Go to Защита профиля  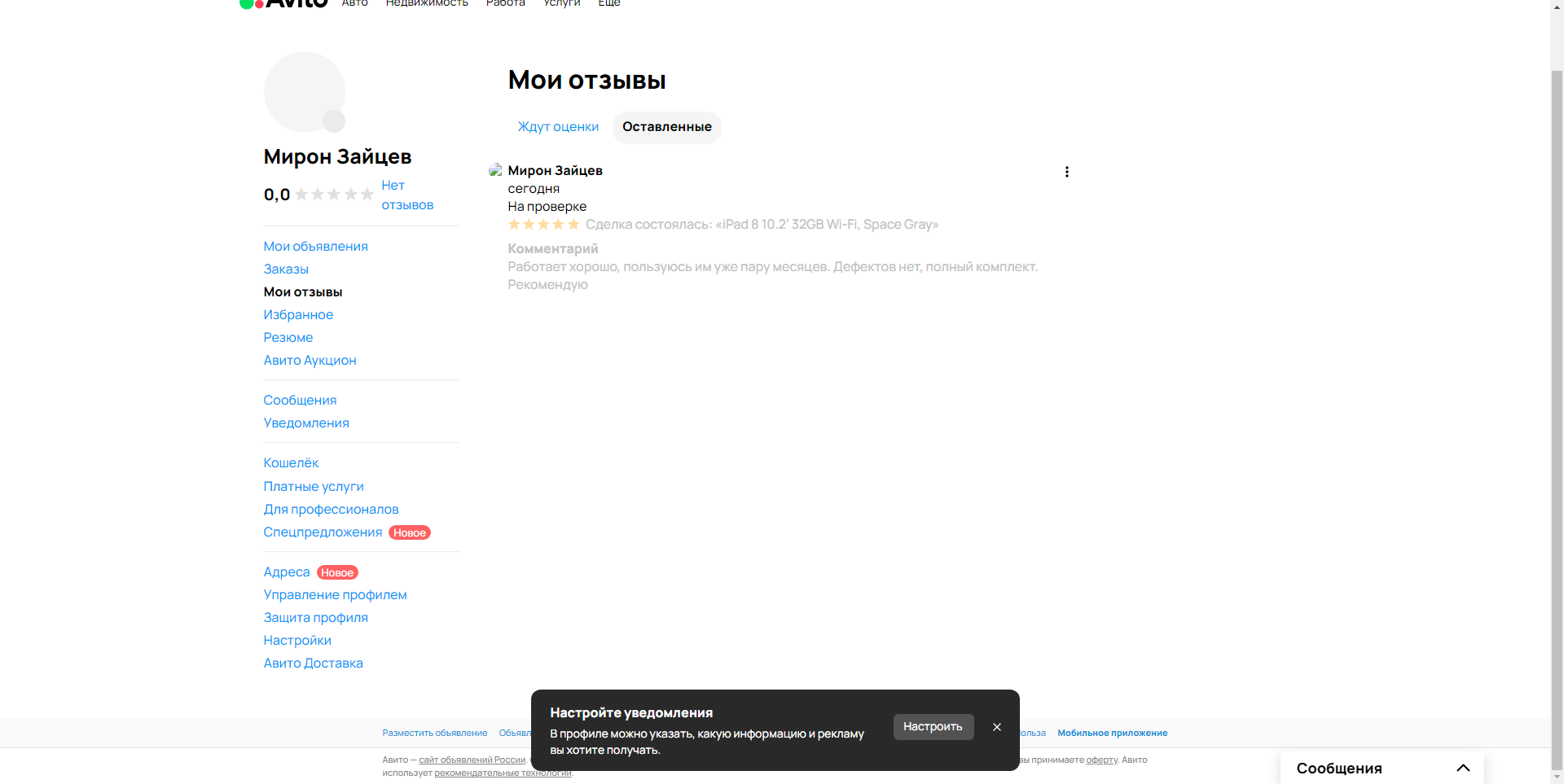pyautogui.click(x=315, y=618)
